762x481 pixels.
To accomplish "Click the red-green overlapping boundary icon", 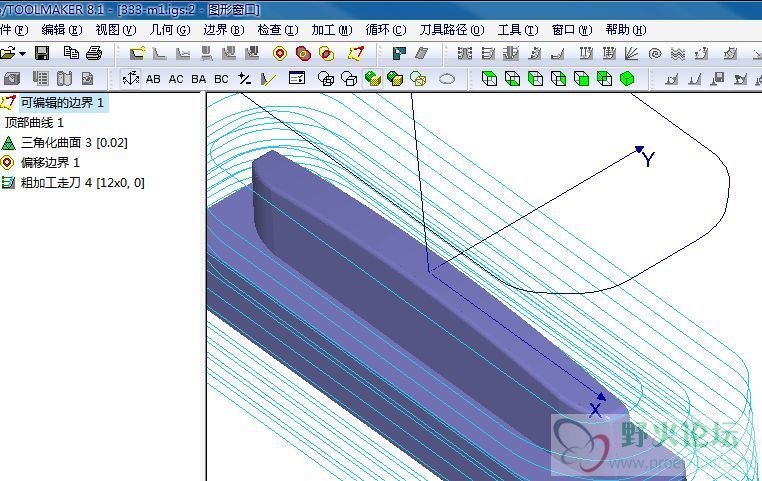I will (303, 53).
